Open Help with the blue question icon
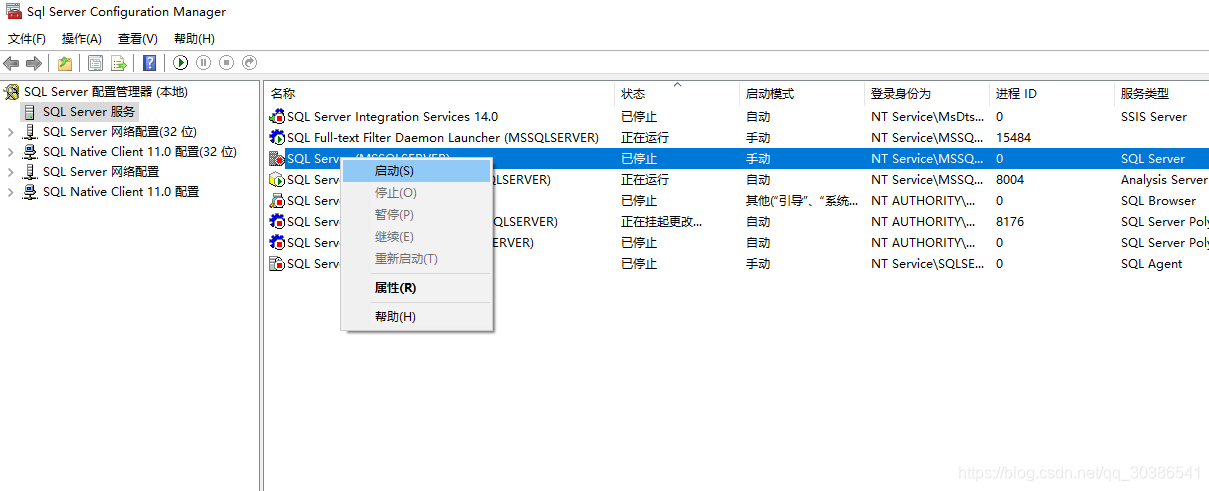Screen dimensions: 1209x491 point(149,63)
